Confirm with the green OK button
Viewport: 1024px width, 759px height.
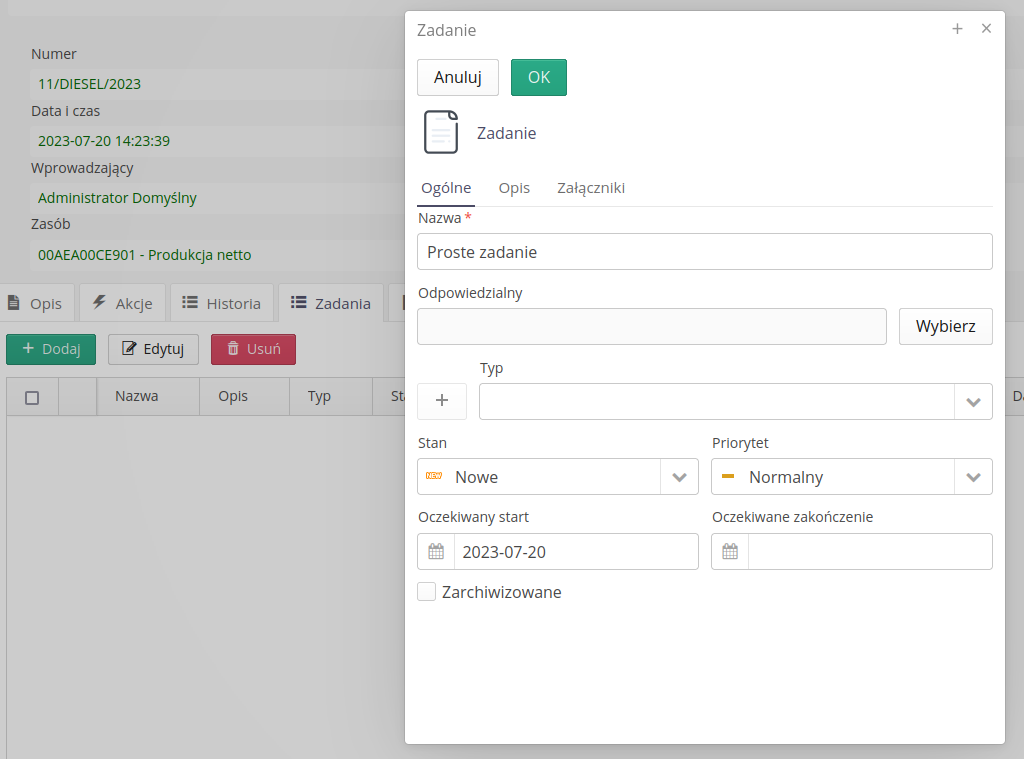[x=539, y=77]
